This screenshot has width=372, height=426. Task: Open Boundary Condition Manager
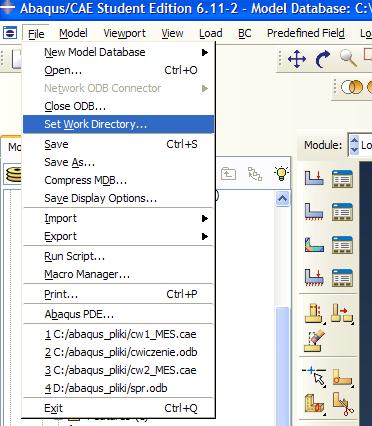(342, 212)
